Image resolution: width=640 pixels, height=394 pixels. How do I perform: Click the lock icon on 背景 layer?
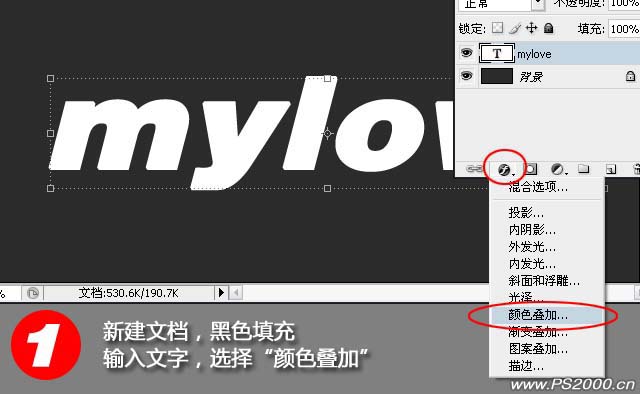(631, 76)
